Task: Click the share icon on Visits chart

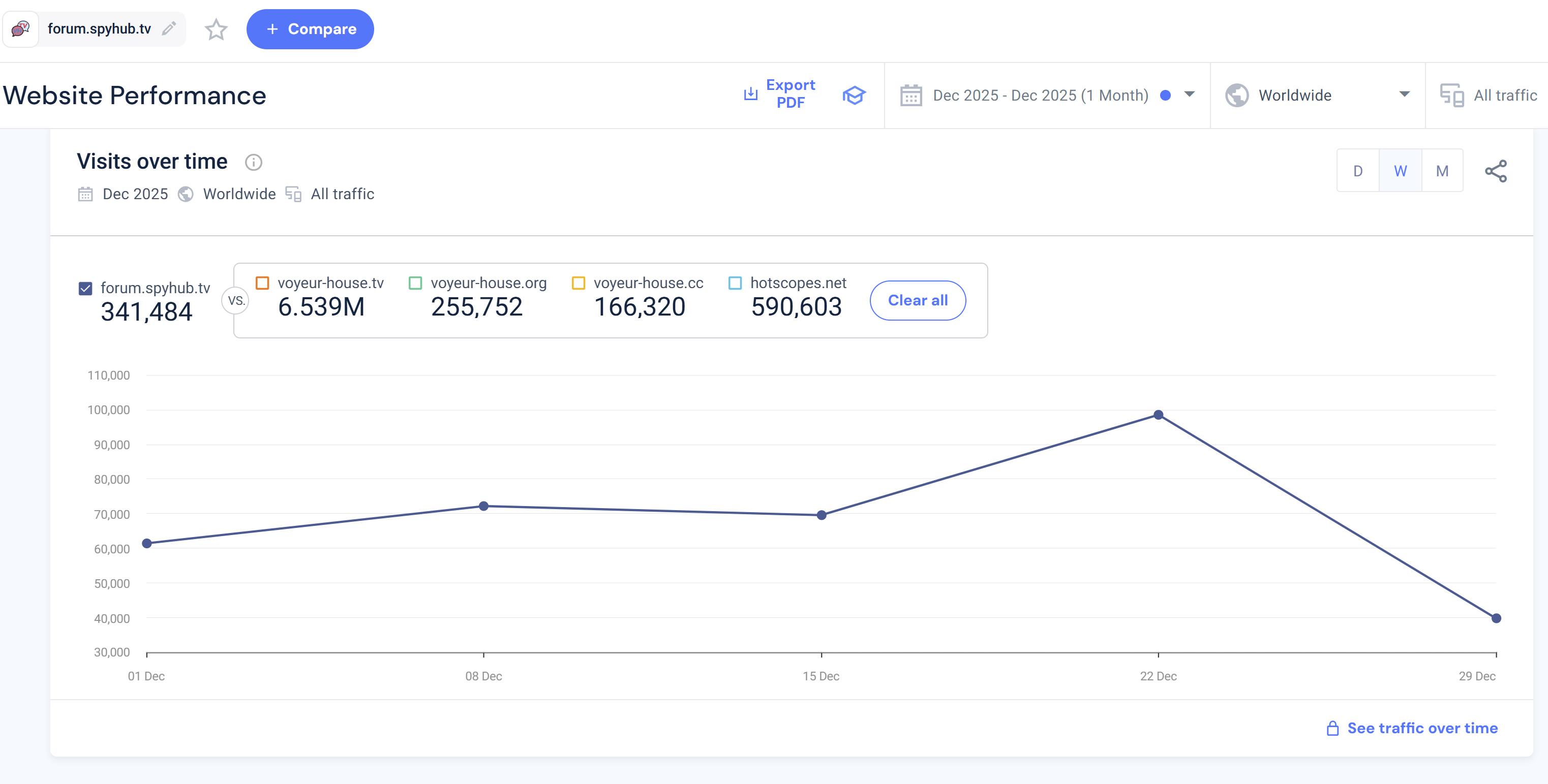Action: (x=1496, y=171)
